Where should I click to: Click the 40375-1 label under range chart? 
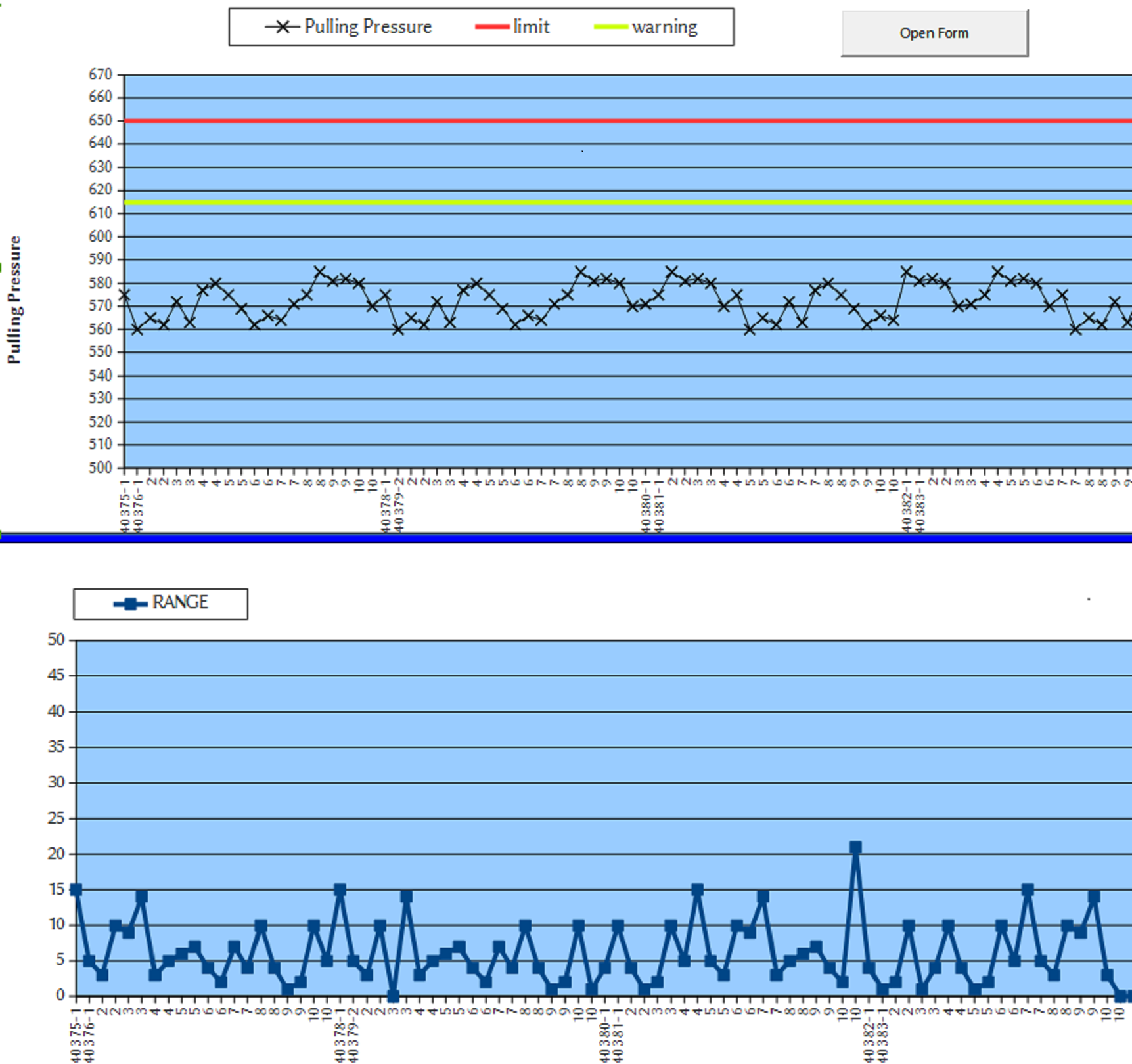76,1034
